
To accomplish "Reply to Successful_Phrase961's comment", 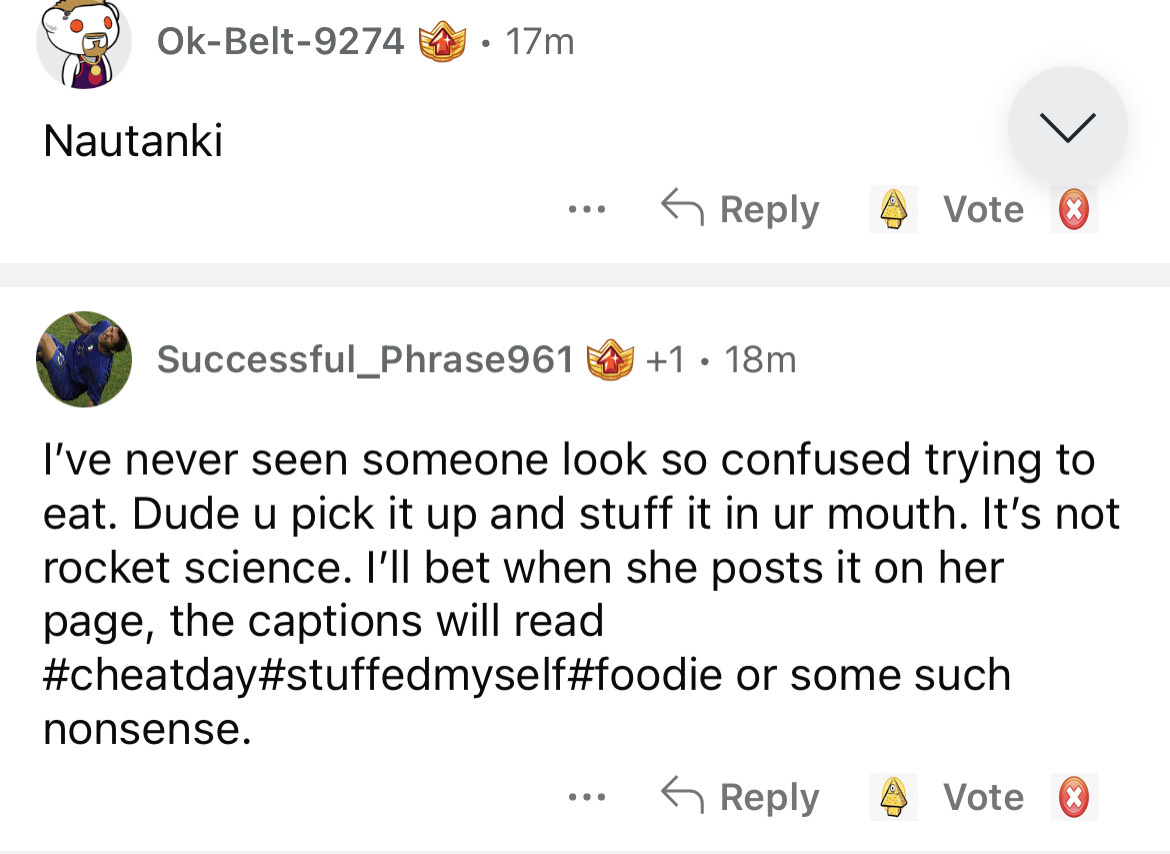I will (741, 797).
